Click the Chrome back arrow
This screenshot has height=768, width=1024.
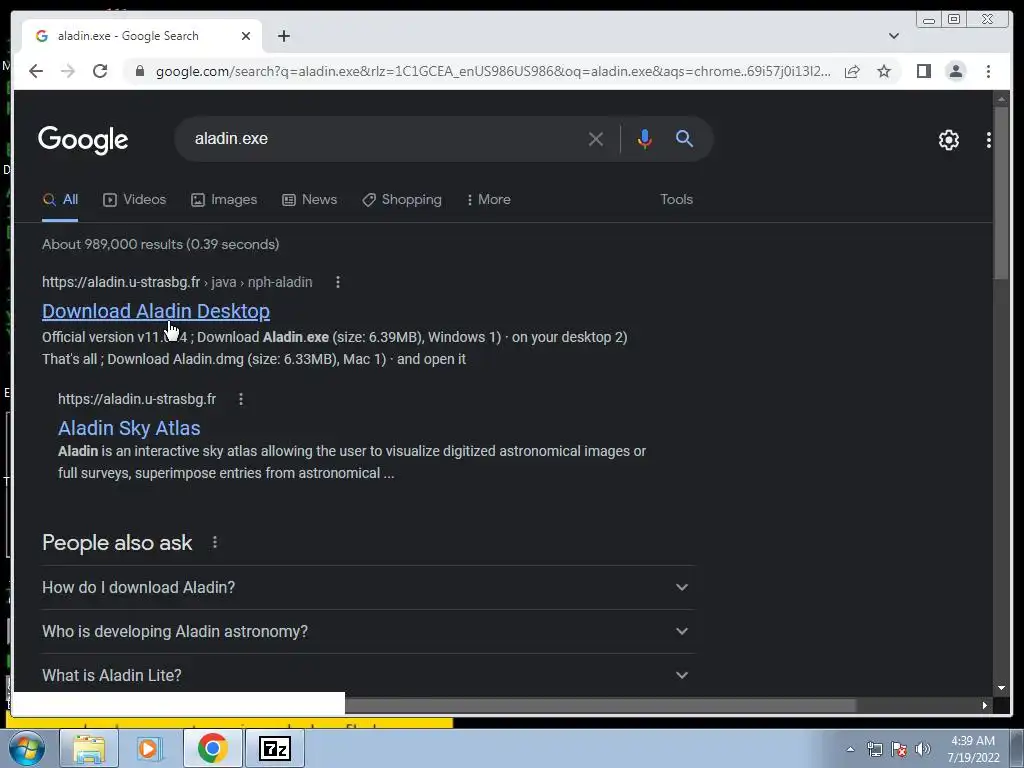coord(36,71)
